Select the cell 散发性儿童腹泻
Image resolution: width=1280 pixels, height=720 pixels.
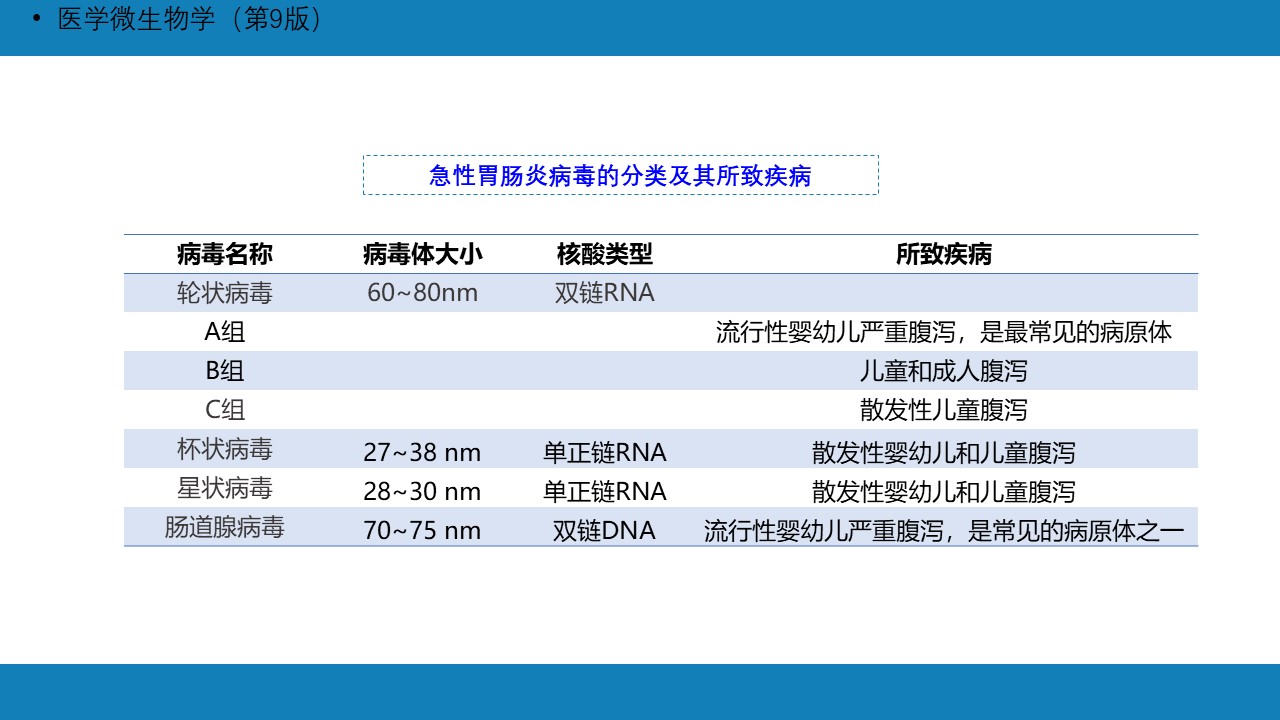(x=944, y=410)
